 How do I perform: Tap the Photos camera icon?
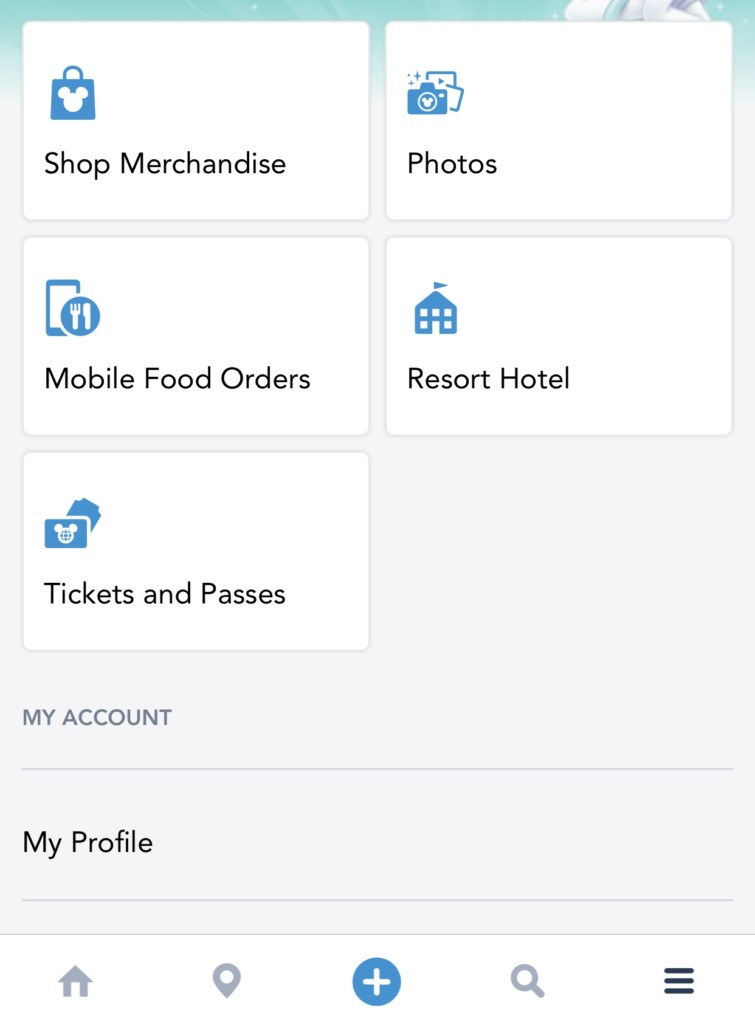click(x=435, y=93)
